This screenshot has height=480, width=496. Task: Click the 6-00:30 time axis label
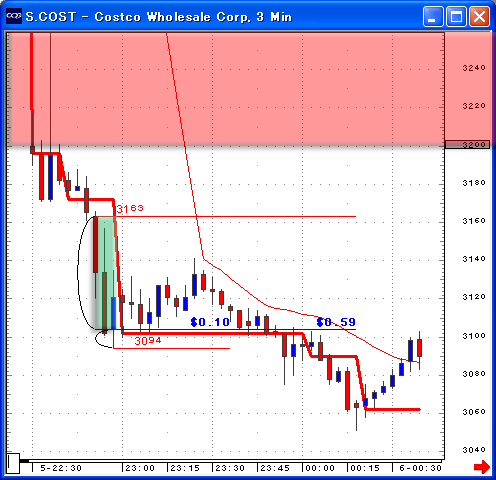420,468
